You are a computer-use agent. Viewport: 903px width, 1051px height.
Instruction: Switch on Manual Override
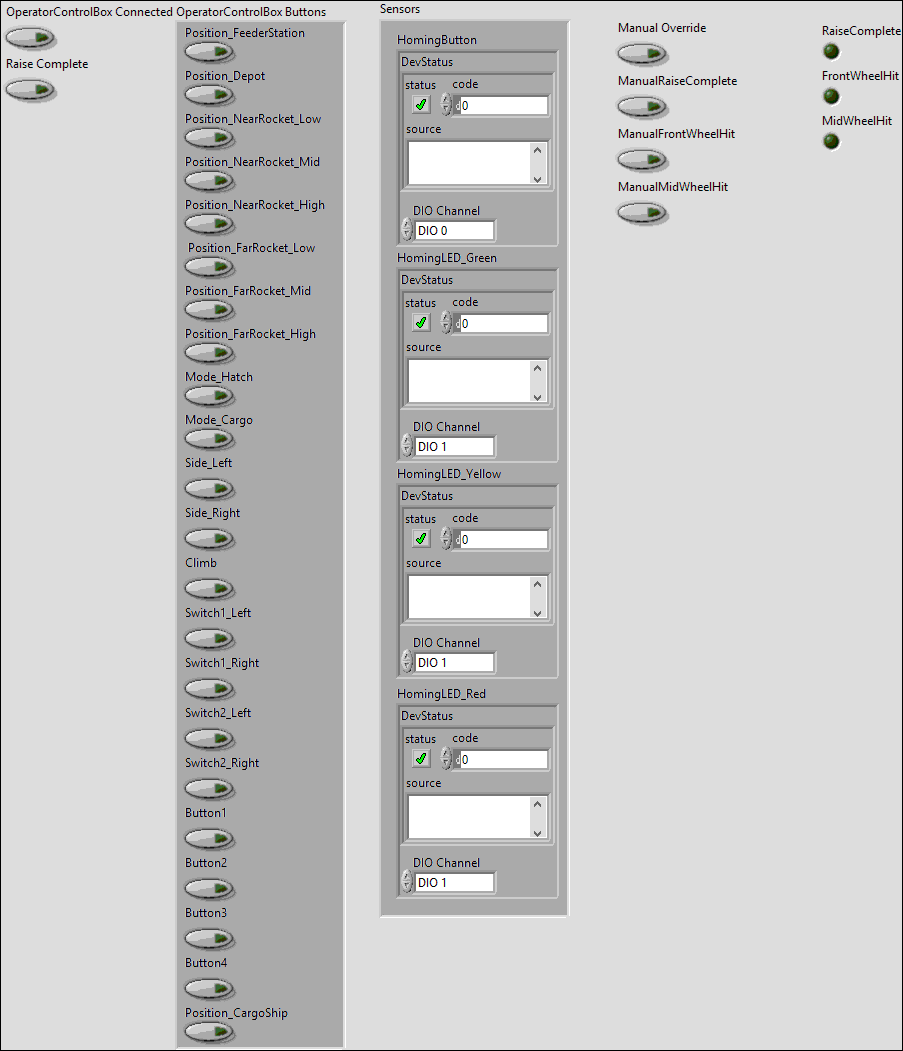[642, 54]
